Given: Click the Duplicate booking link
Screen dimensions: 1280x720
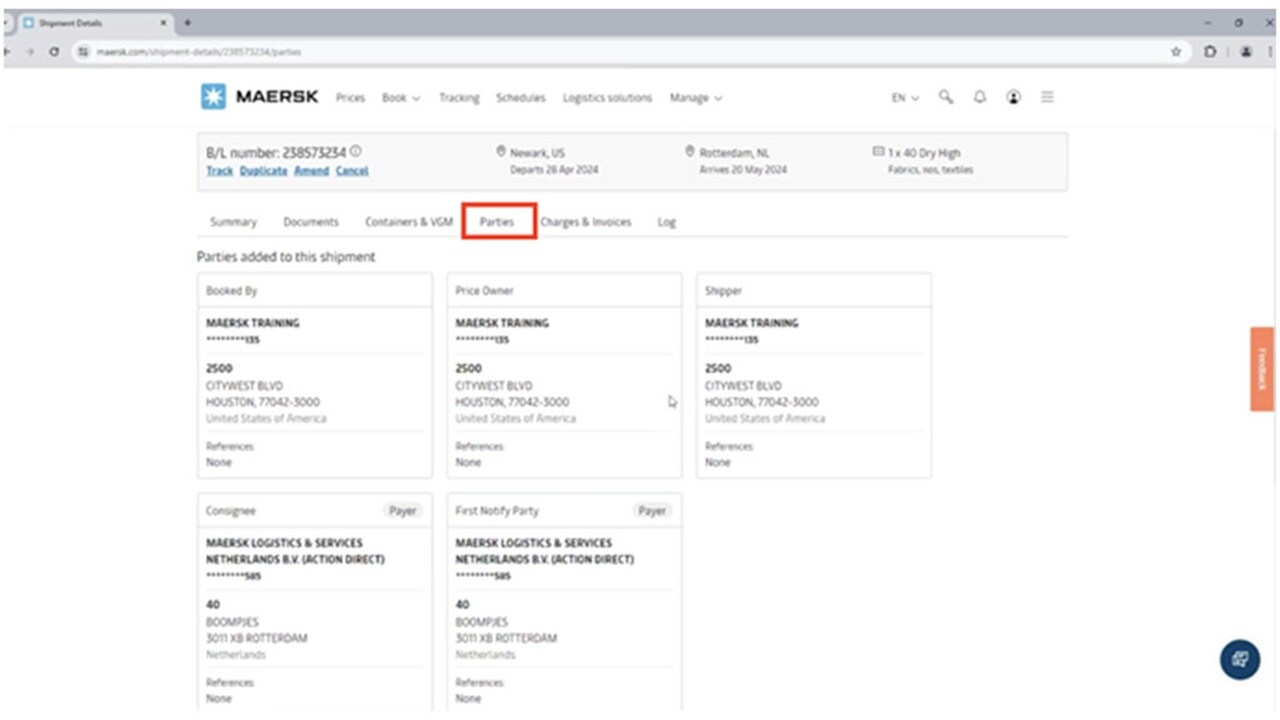Looking at the screenshot, I should point(263,171).
